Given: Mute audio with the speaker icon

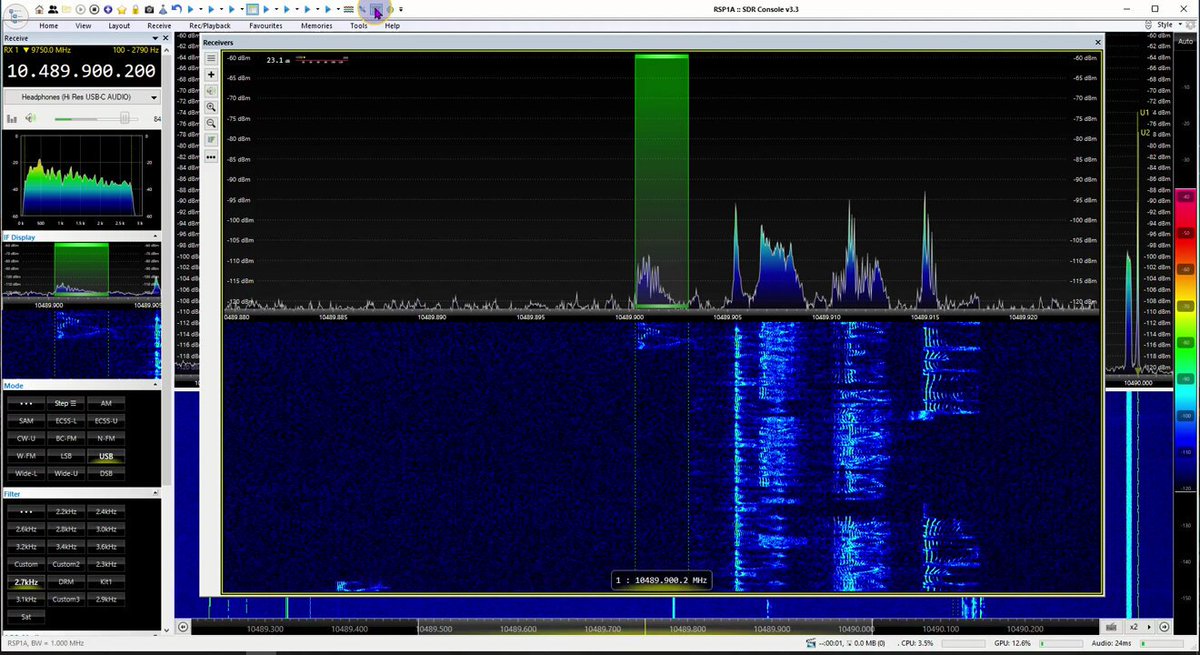Looking at the screenshot, I should (x=31, y=118).
